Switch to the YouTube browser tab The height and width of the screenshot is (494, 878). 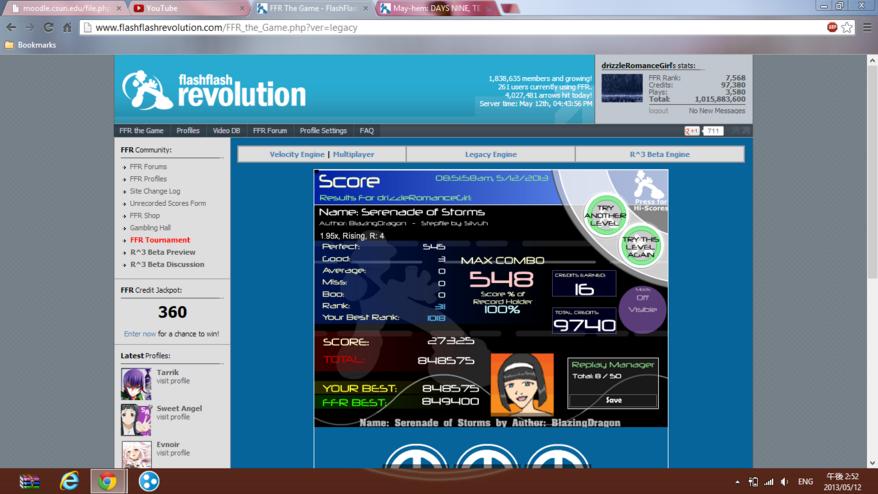pos(189,8)
